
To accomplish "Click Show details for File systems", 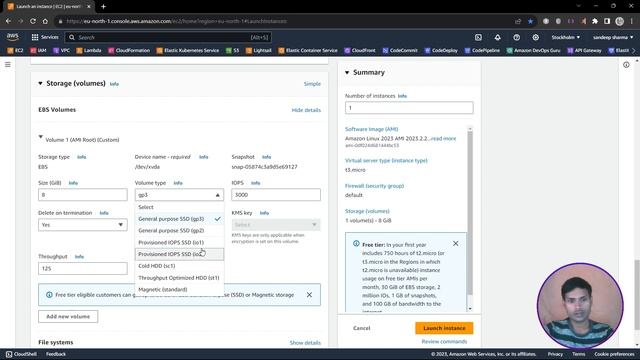I will click(x=305, y=343).
